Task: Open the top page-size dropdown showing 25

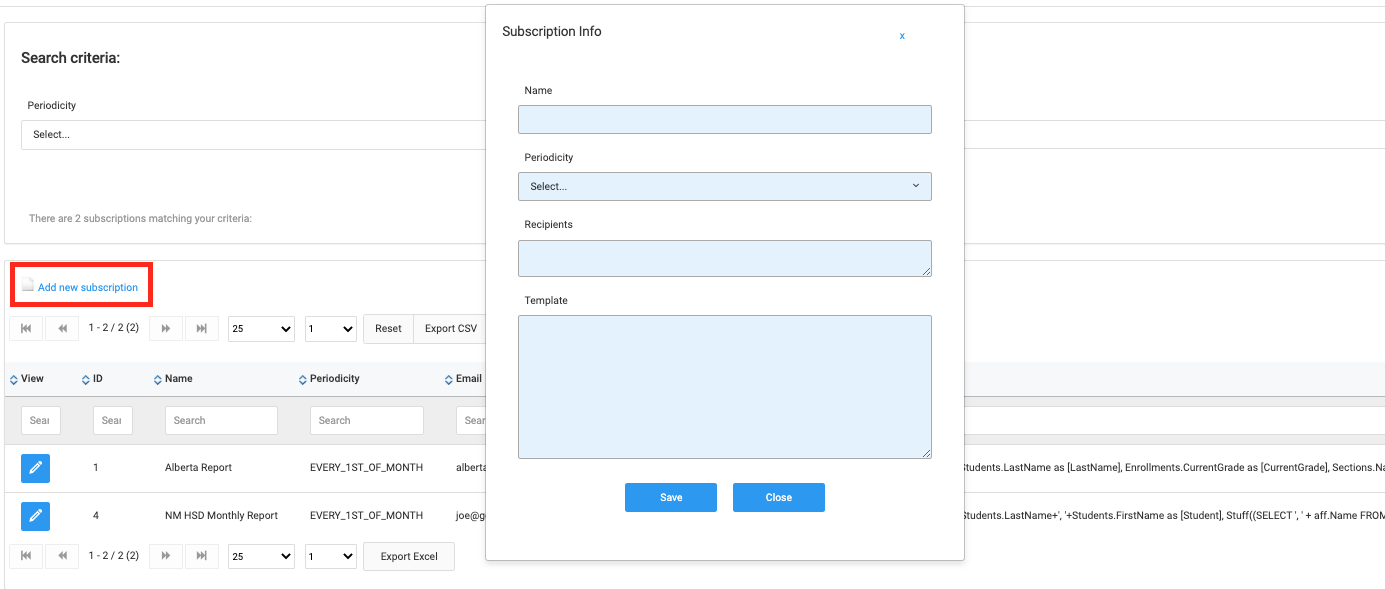Action: (x=261, y=328)
